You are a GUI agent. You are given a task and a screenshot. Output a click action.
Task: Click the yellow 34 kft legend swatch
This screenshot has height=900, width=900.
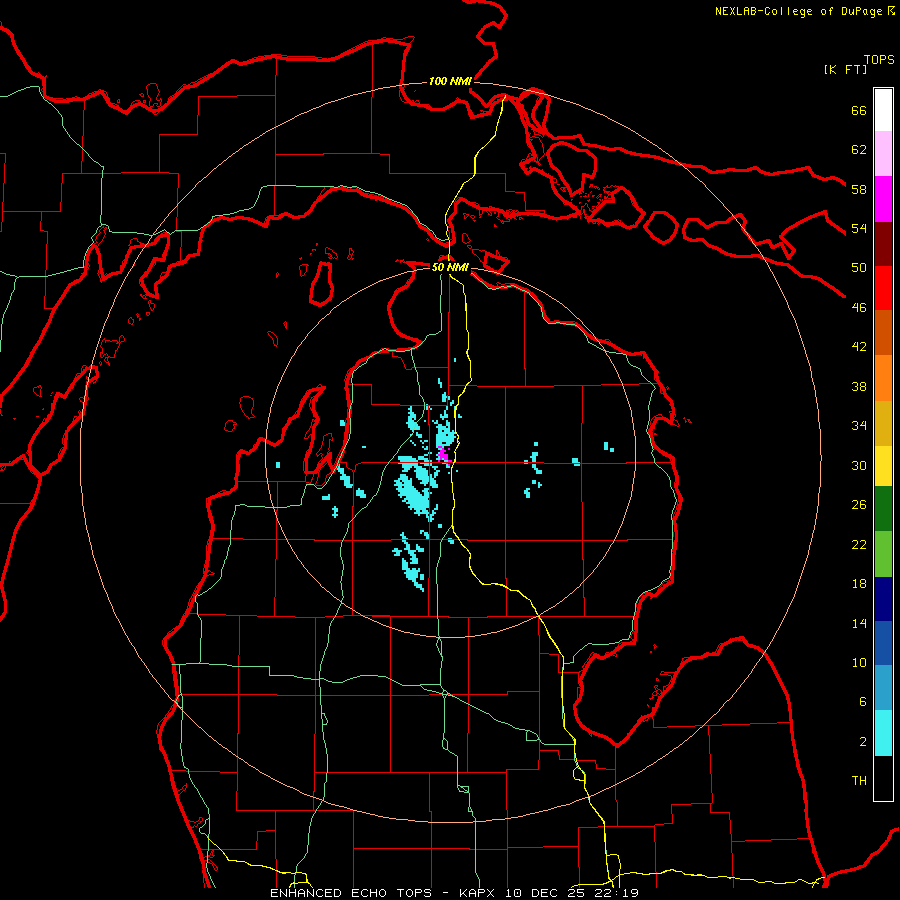[883, 466]
